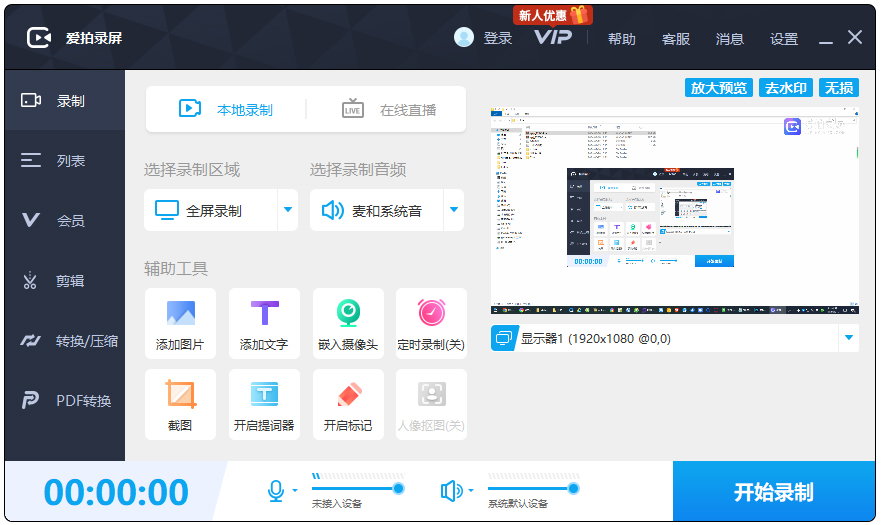Open the 转换/压缩 sidebar section
The image size is (881, 525).
click(65, 341)
